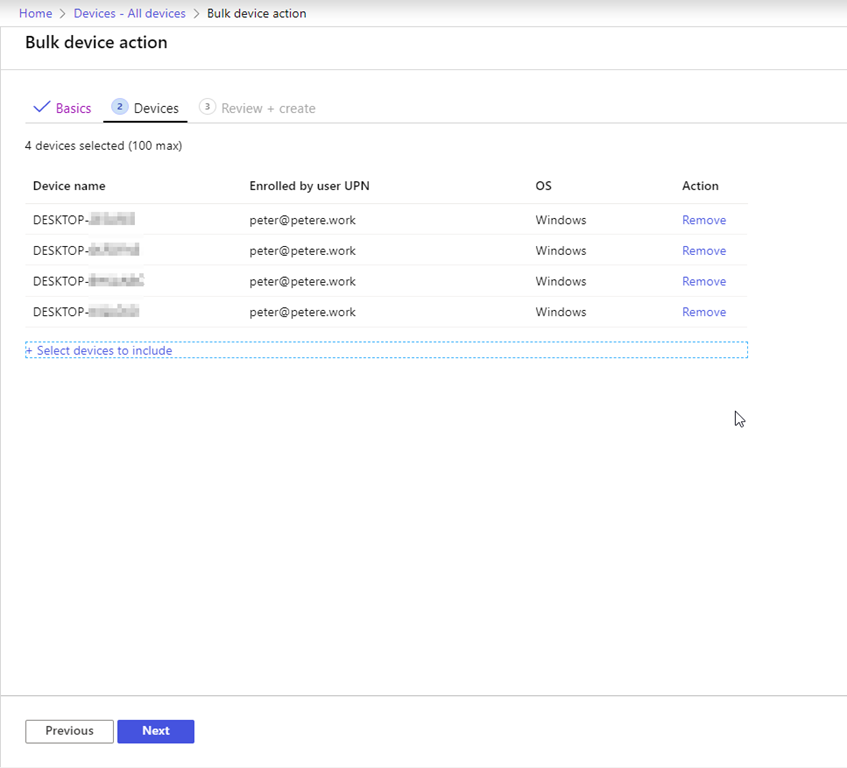Remove the fourth device in the list
The height and width of the screenshot is (768, 847).
click(x=703, y=312)
